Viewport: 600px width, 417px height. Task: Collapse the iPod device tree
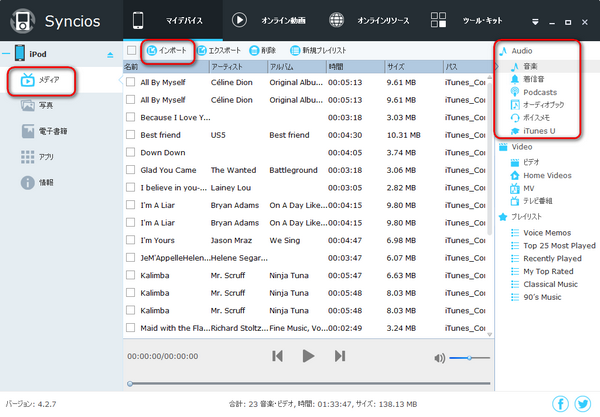point(6,54)
